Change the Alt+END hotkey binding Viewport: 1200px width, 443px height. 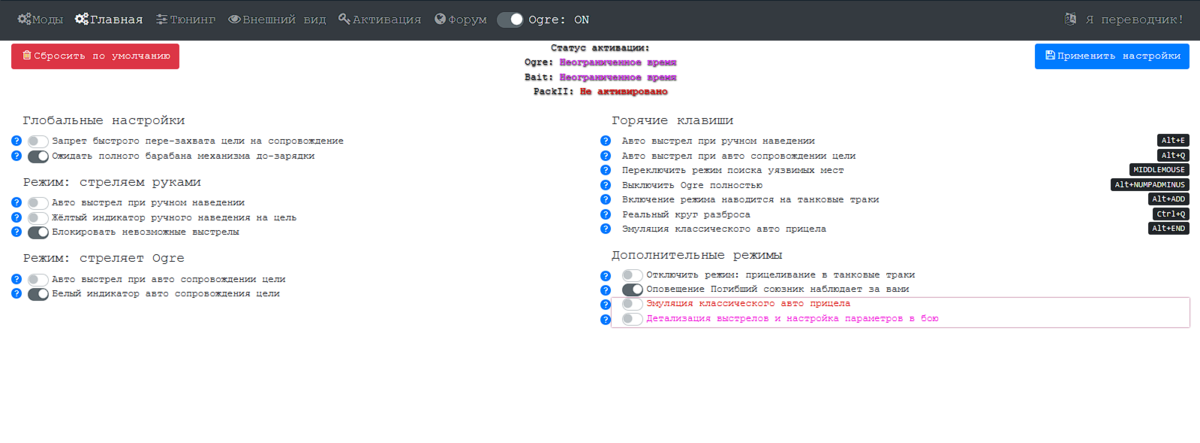click(1168, 228)
